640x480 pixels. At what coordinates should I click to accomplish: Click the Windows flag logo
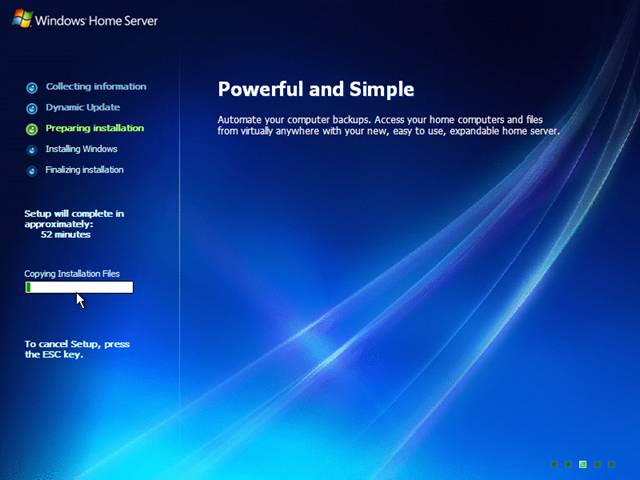pyautogui.click(x=22, y=18)
